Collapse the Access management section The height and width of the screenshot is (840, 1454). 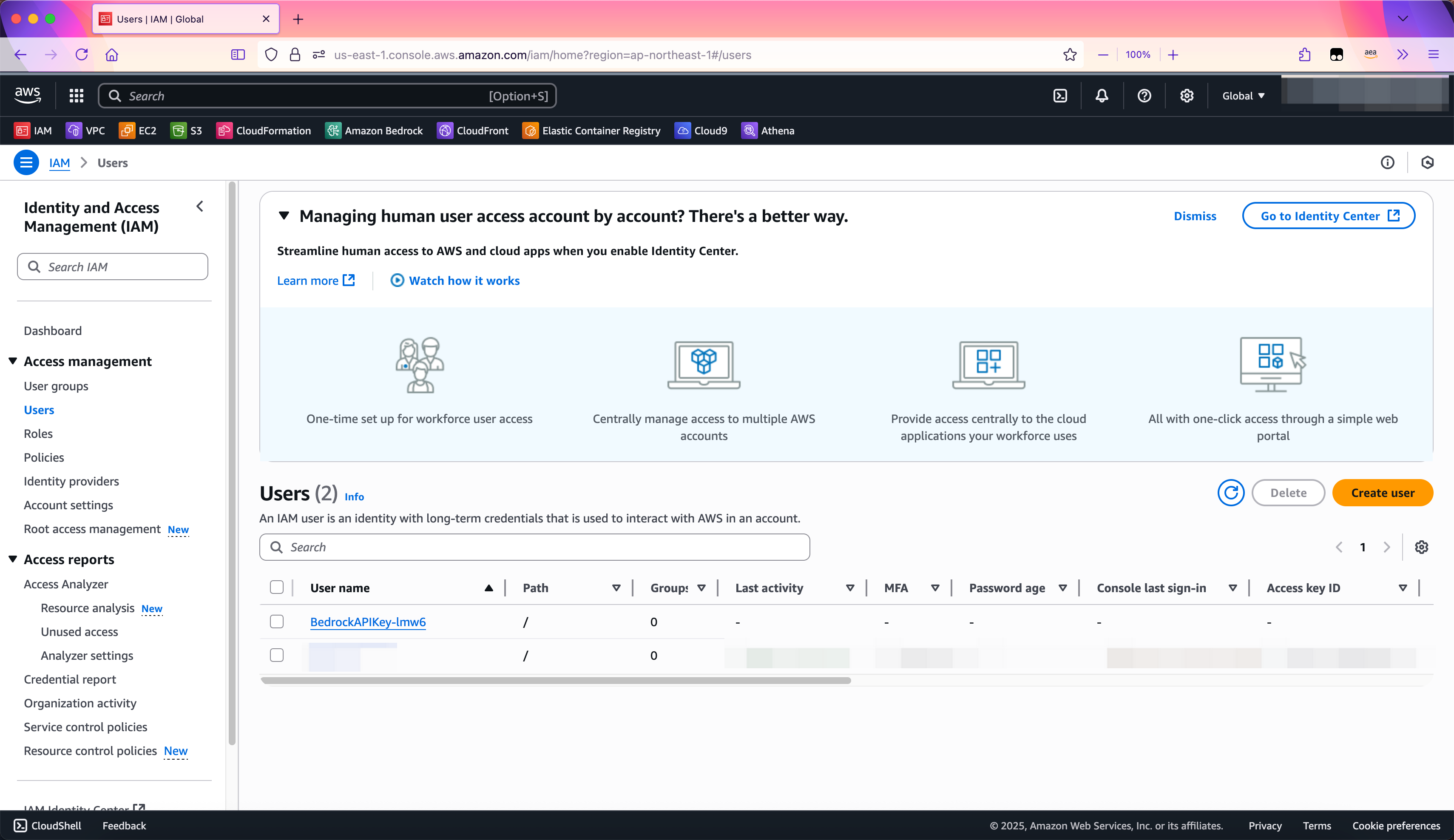[x=13, y=361]
